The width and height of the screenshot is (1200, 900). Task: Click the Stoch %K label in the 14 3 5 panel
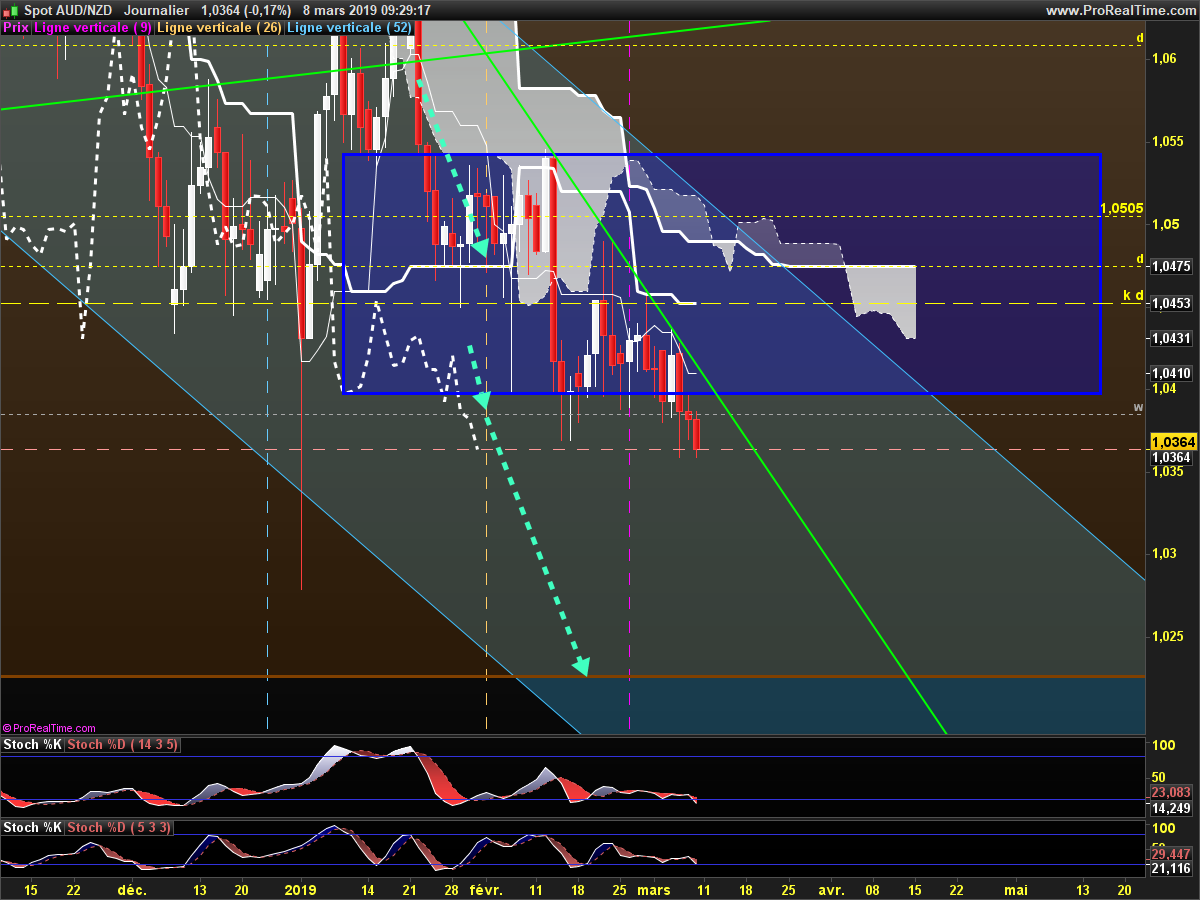coord(32,745)
